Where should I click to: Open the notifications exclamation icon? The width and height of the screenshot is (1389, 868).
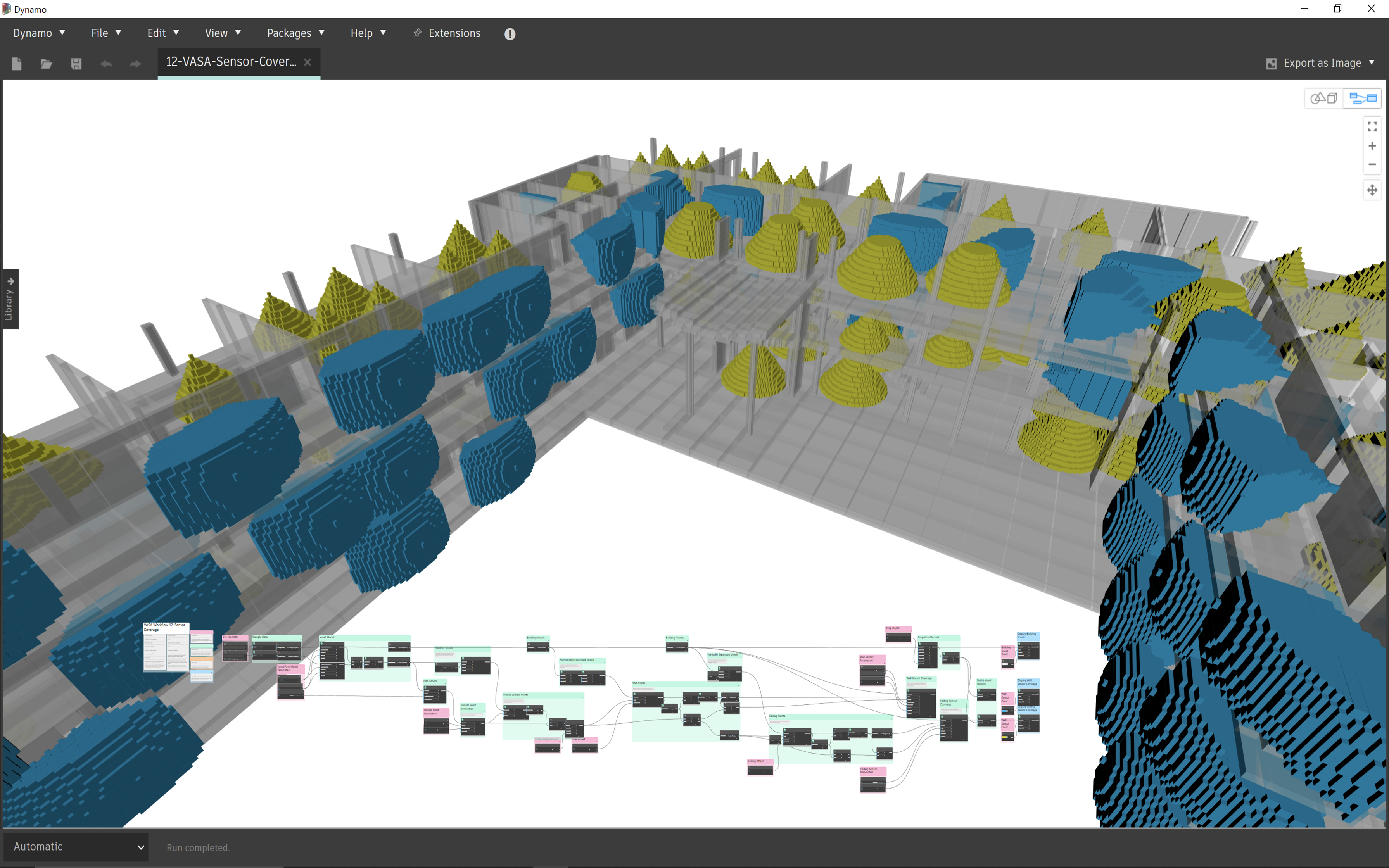(509, 34)
